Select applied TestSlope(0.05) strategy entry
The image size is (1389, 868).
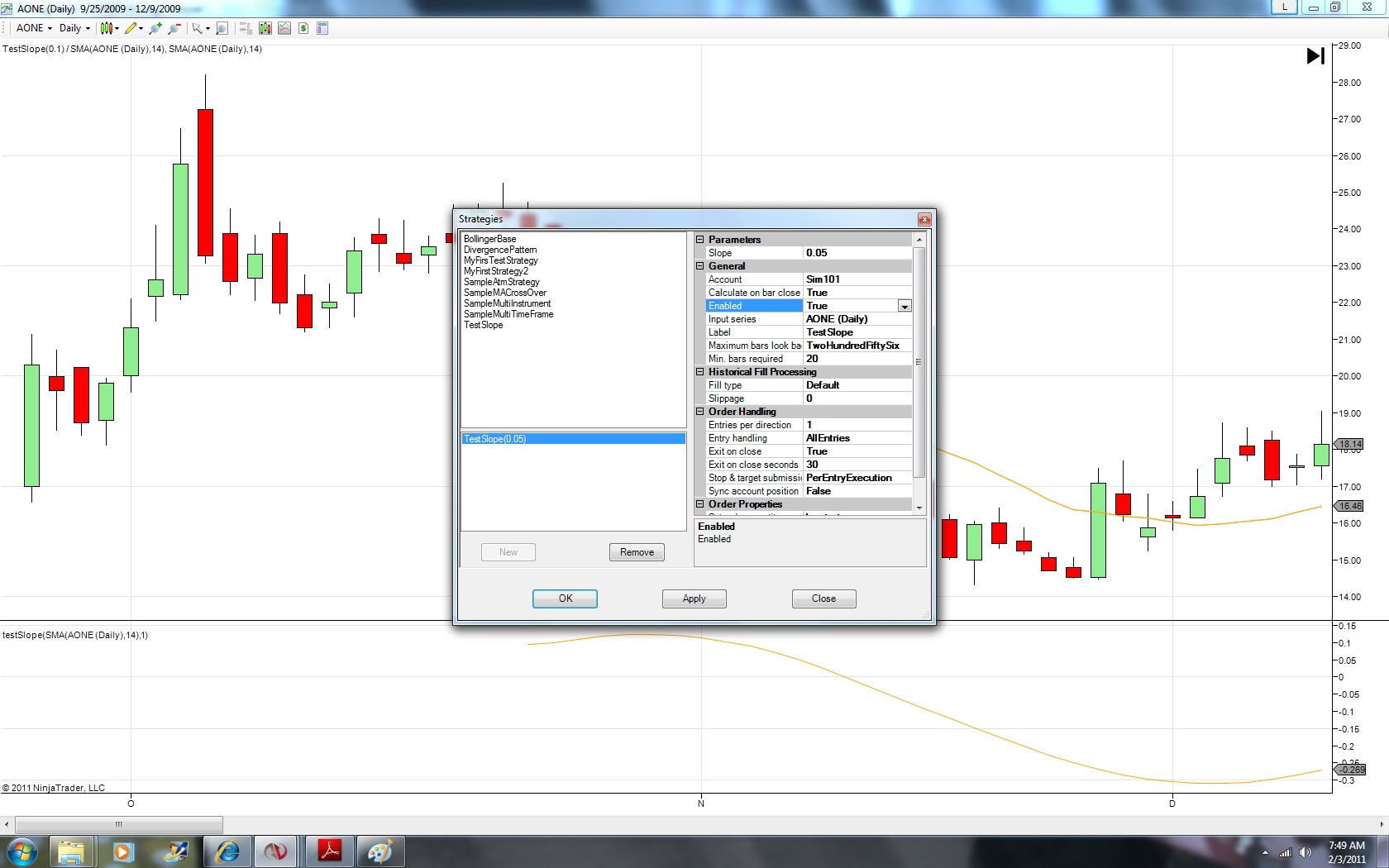[x=574, y=439]
